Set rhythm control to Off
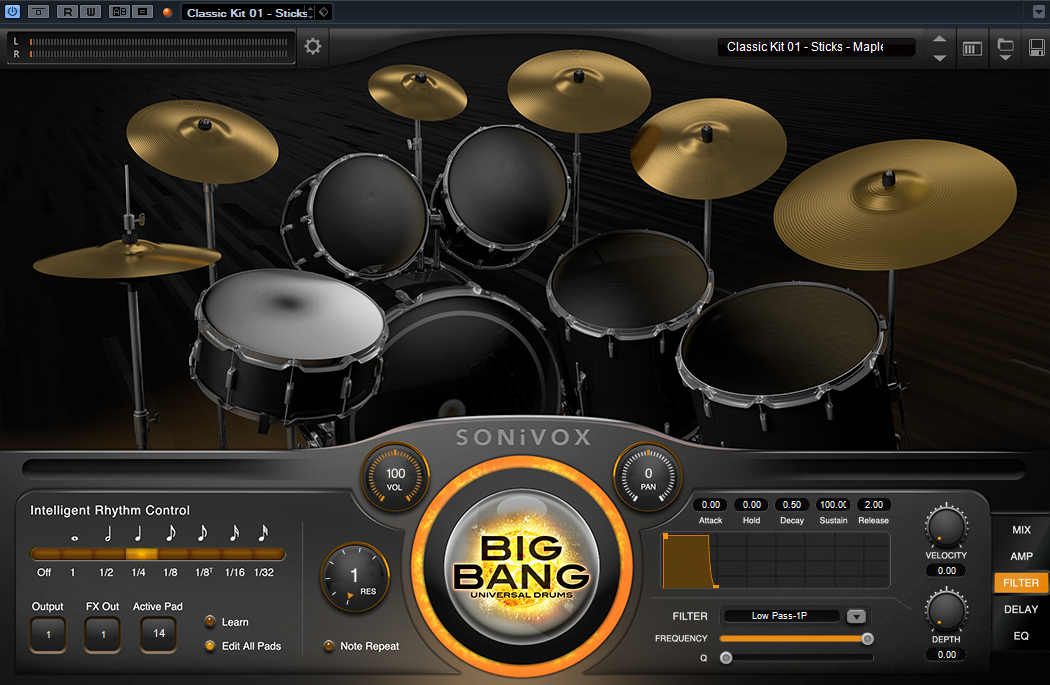Viewport: 1050px width, 685px height. point(44,573)
